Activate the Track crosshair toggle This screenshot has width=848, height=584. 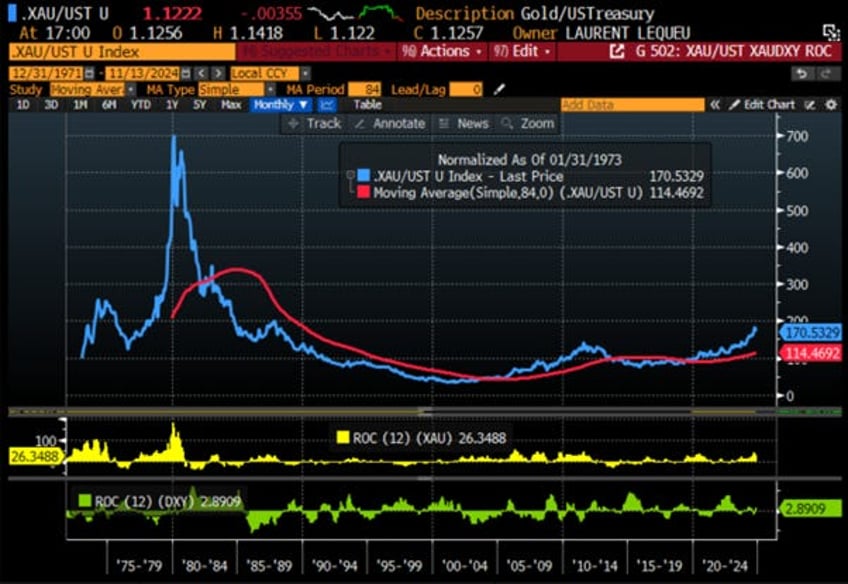315,123
